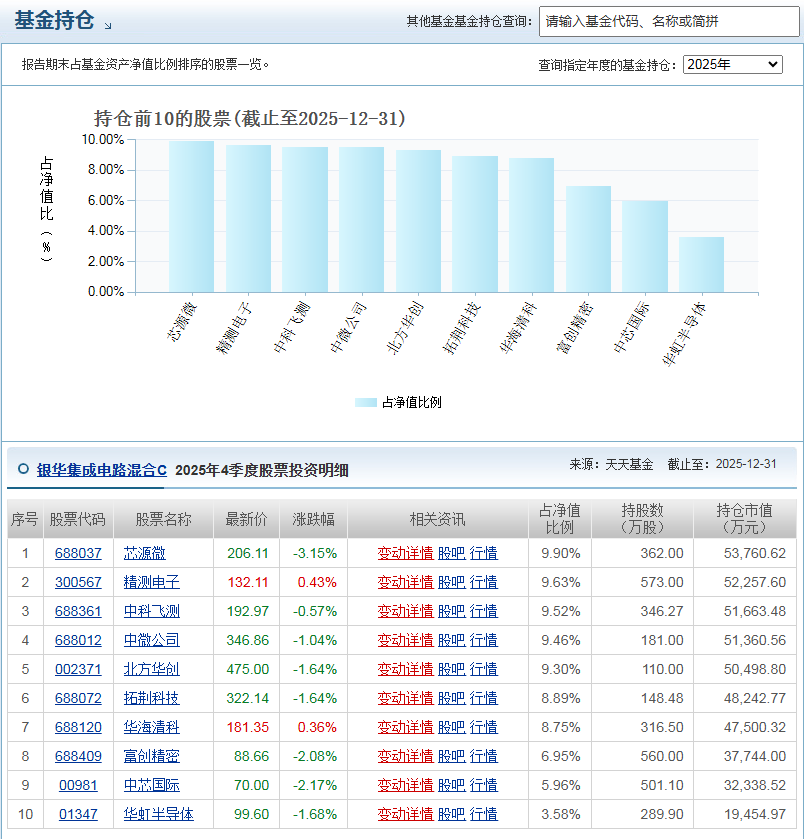Click the 206.11 latest price cell
Viewport: 804px width, 839px height.
[248, 553]
